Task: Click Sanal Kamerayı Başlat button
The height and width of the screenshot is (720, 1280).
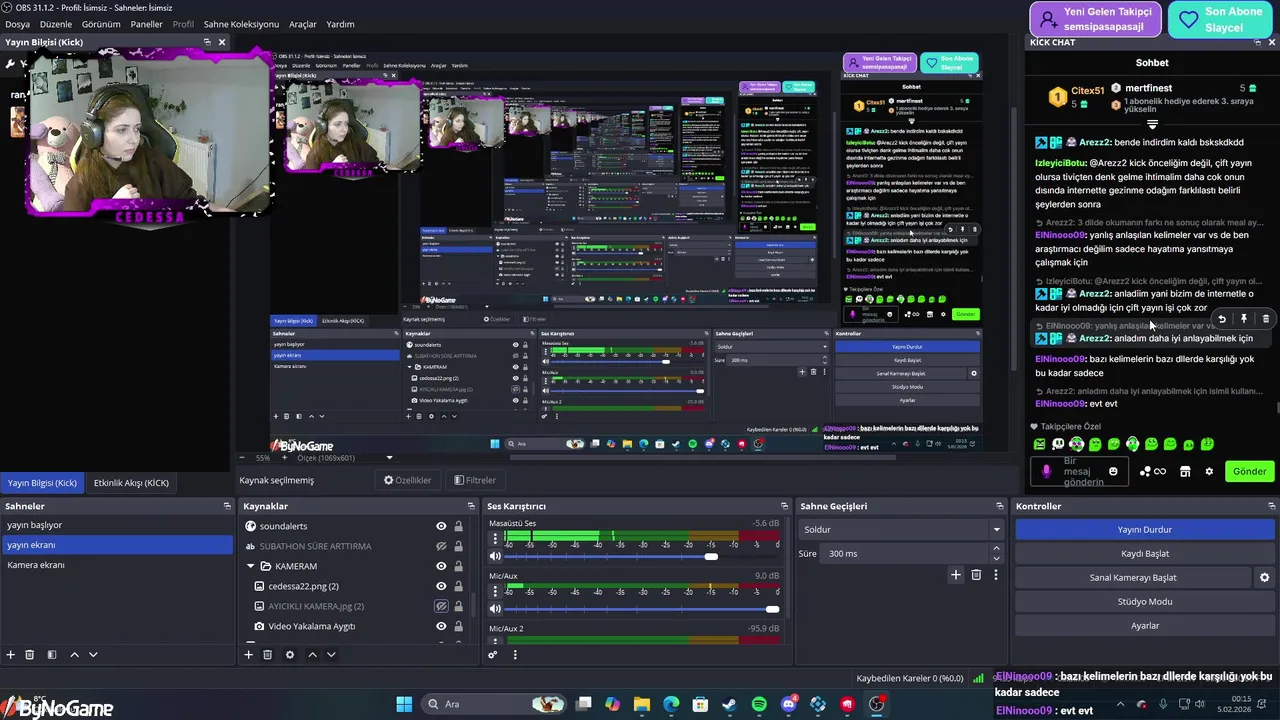Action: pos(1133,578)
